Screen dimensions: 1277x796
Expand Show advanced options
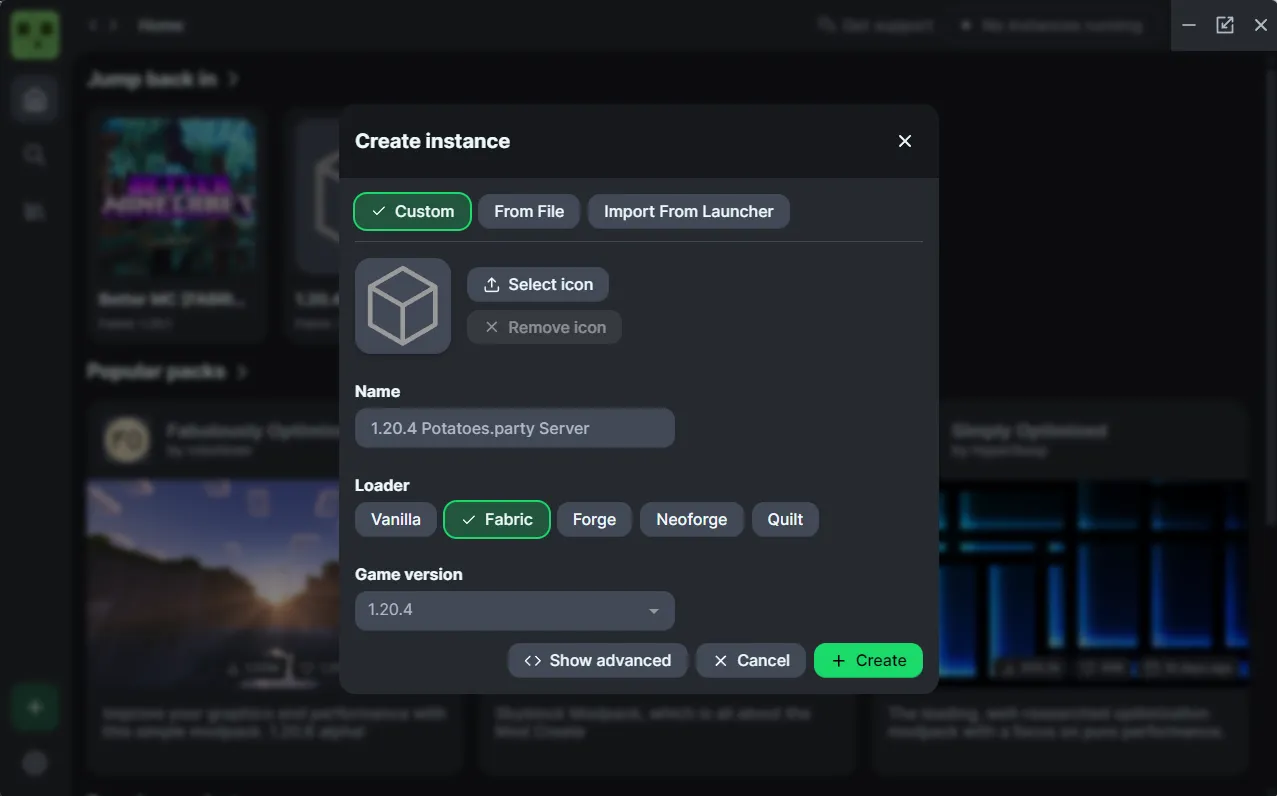point(597,660)
